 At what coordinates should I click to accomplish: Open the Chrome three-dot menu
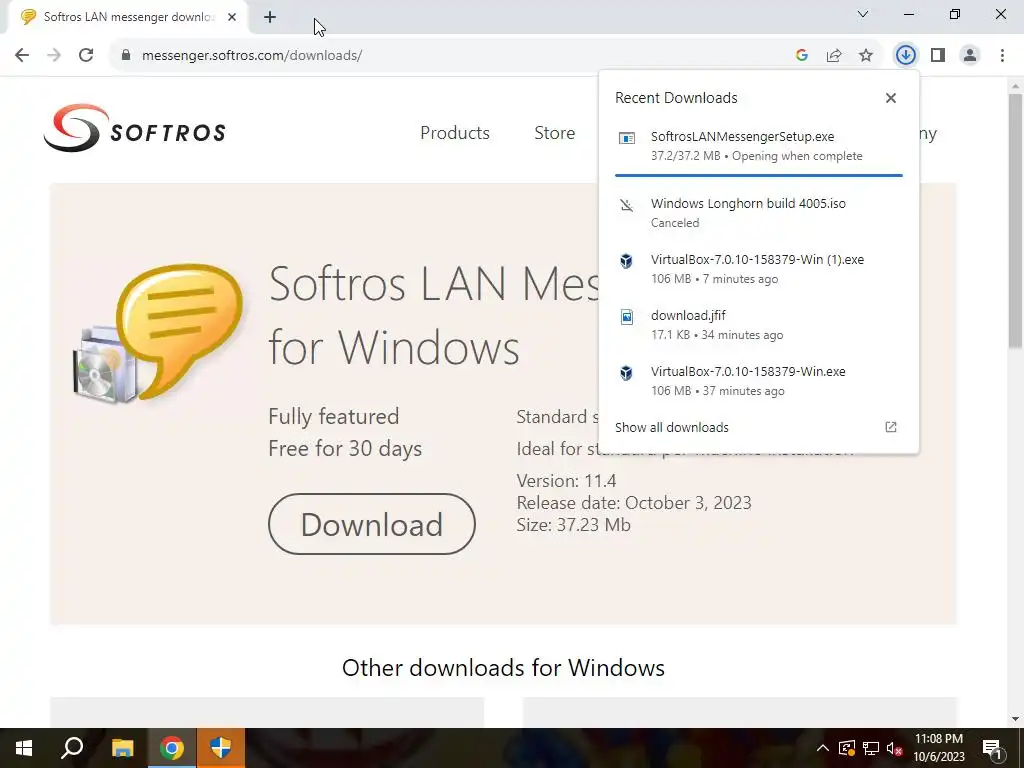1002,56
